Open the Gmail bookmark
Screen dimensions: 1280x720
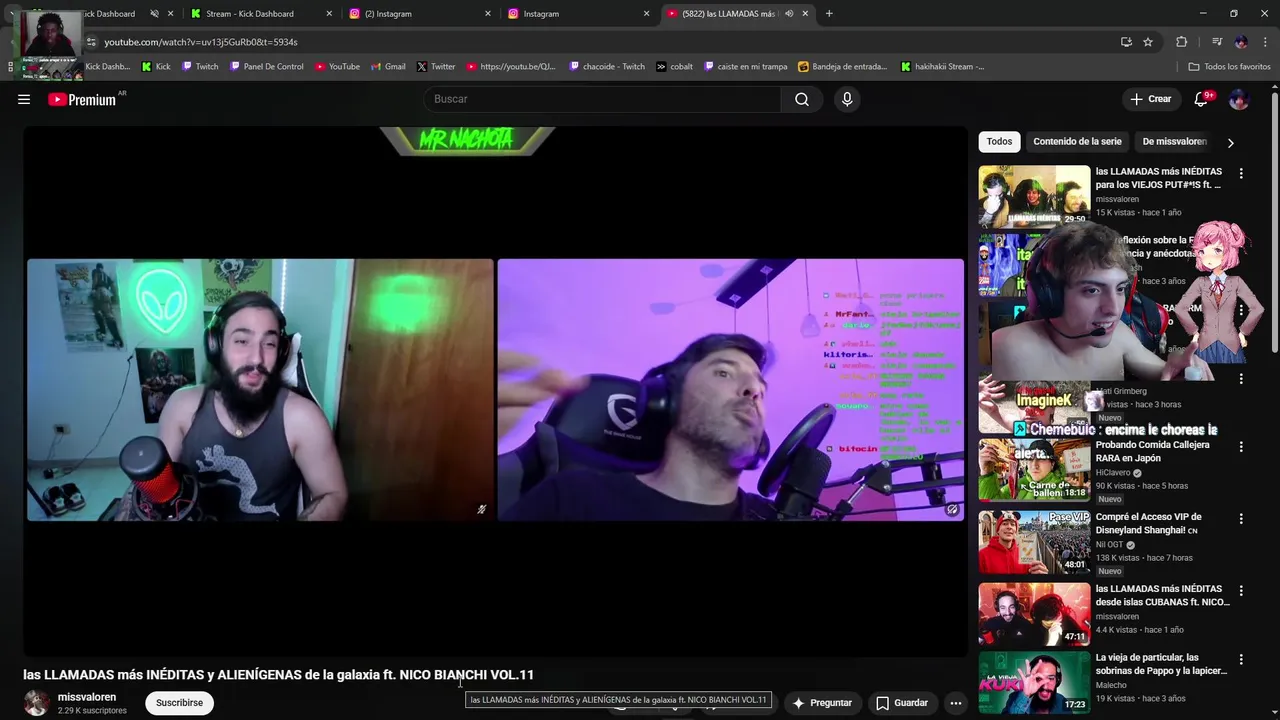point(388,67)
